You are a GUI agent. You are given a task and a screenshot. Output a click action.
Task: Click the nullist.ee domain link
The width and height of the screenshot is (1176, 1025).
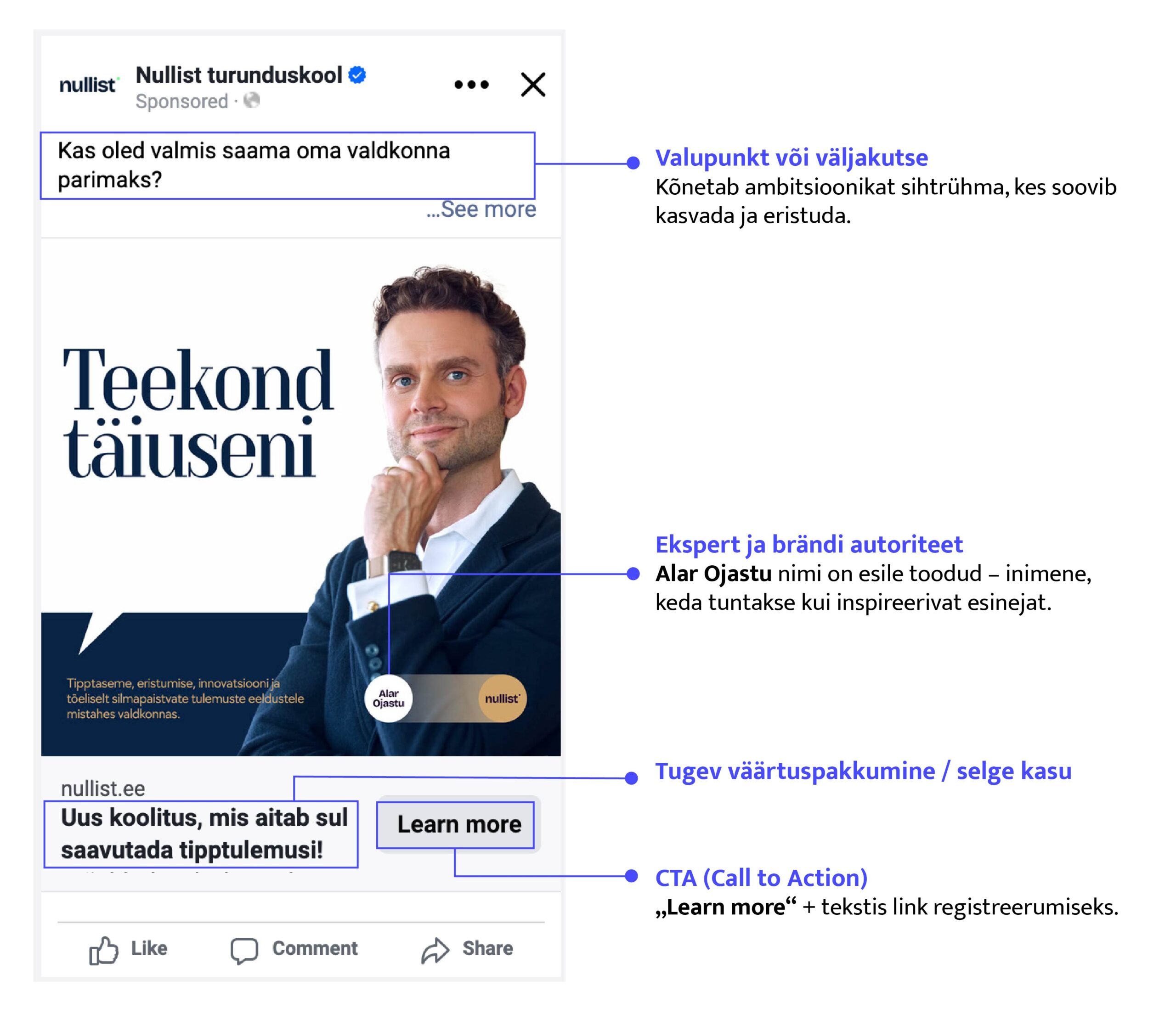[x=103, y=789]
